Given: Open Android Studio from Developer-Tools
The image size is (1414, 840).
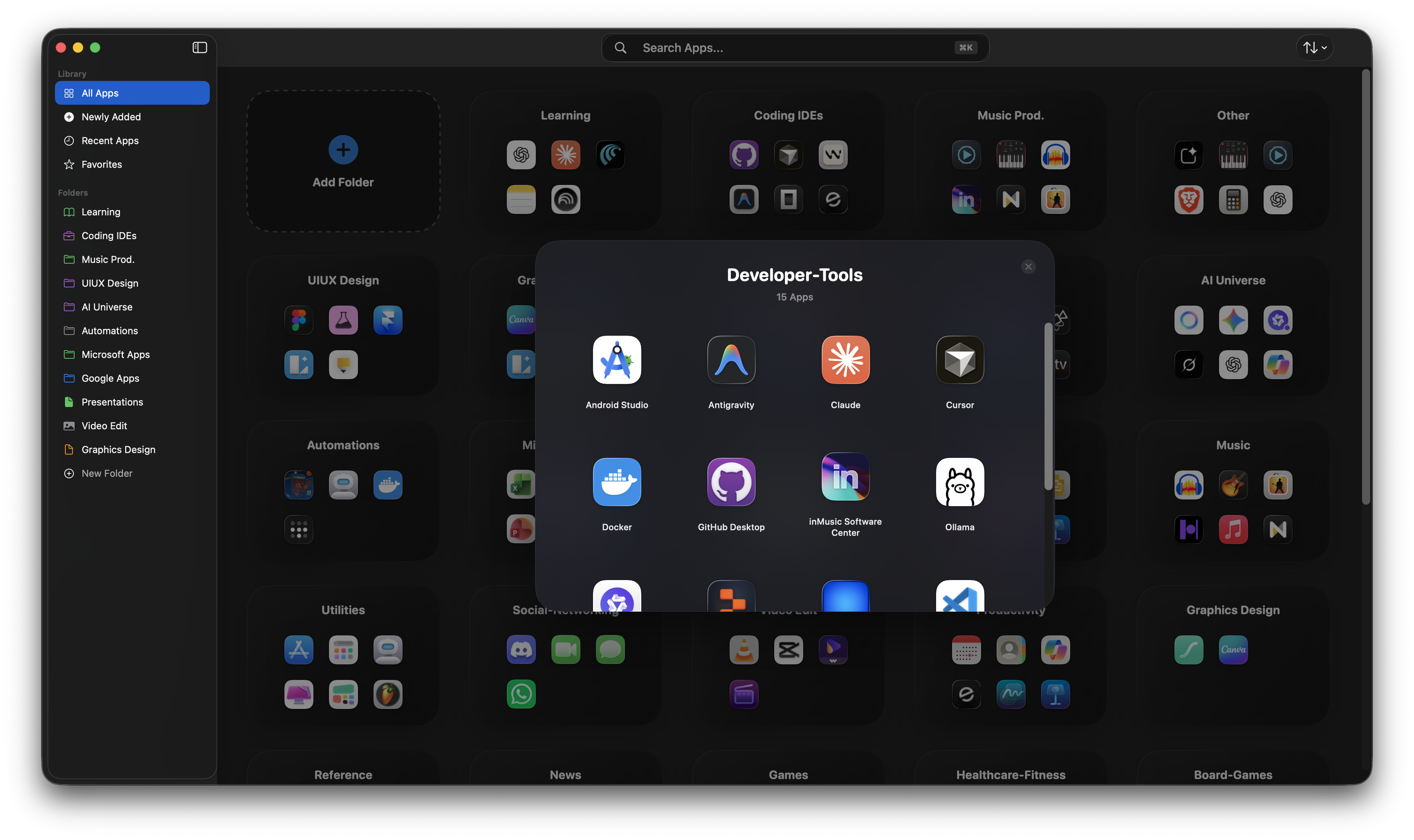Looking at the screenshot, I should (x=617, y=360).
